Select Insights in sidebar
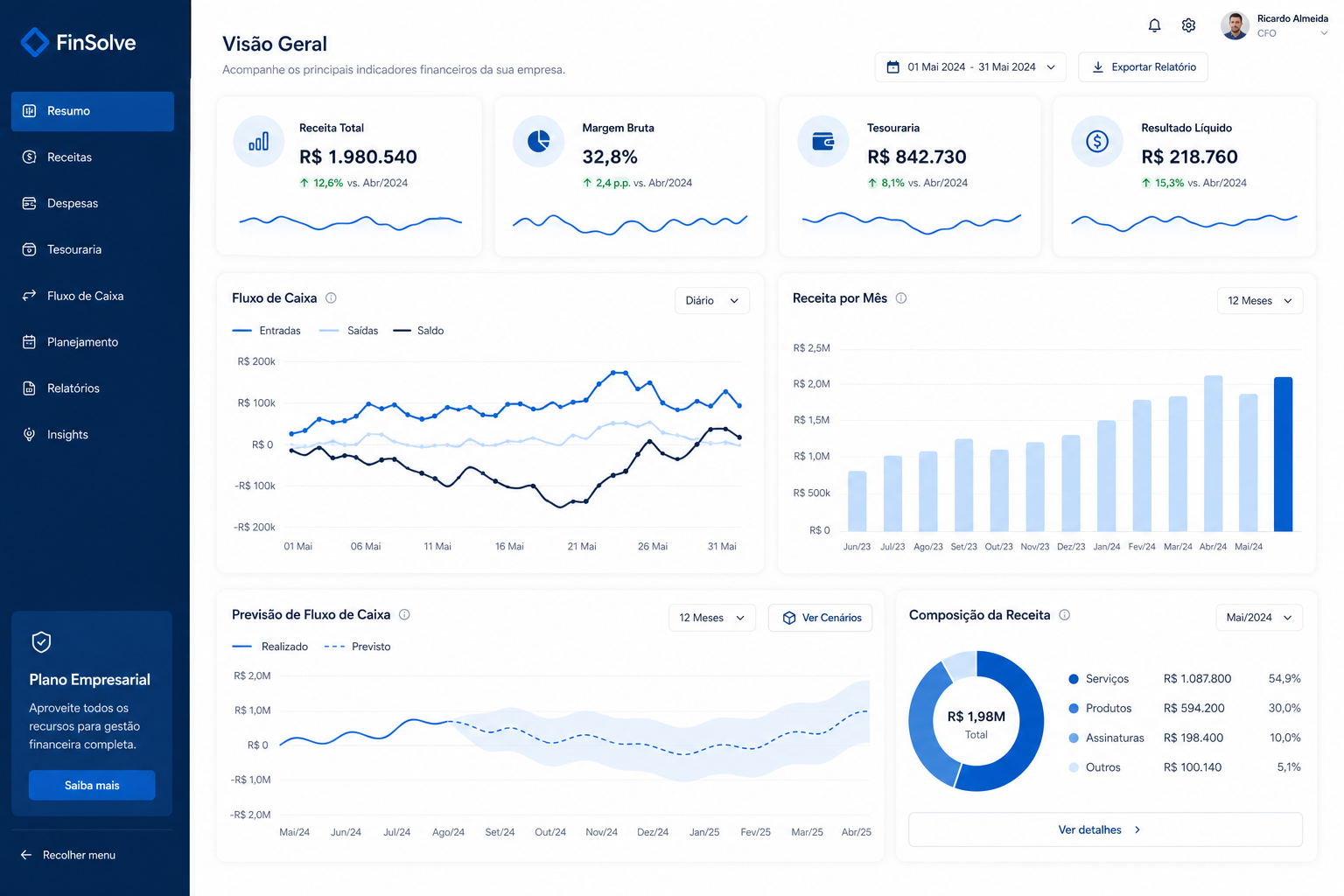Image resolution: width=1344 pixels, height=896 pixels. coord(93,435)
